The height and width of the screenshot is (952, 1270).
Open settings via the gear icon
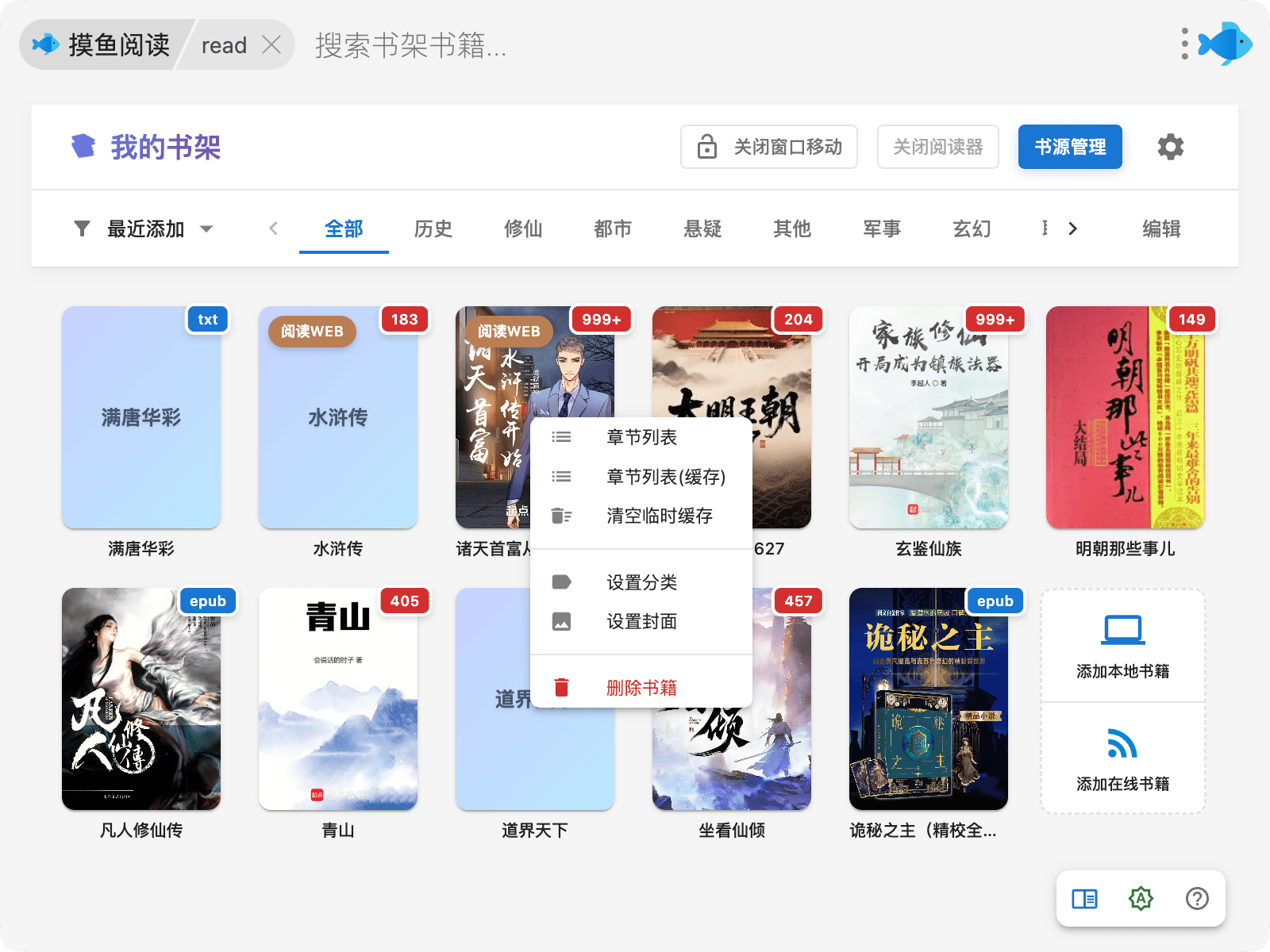(1170, 147)
